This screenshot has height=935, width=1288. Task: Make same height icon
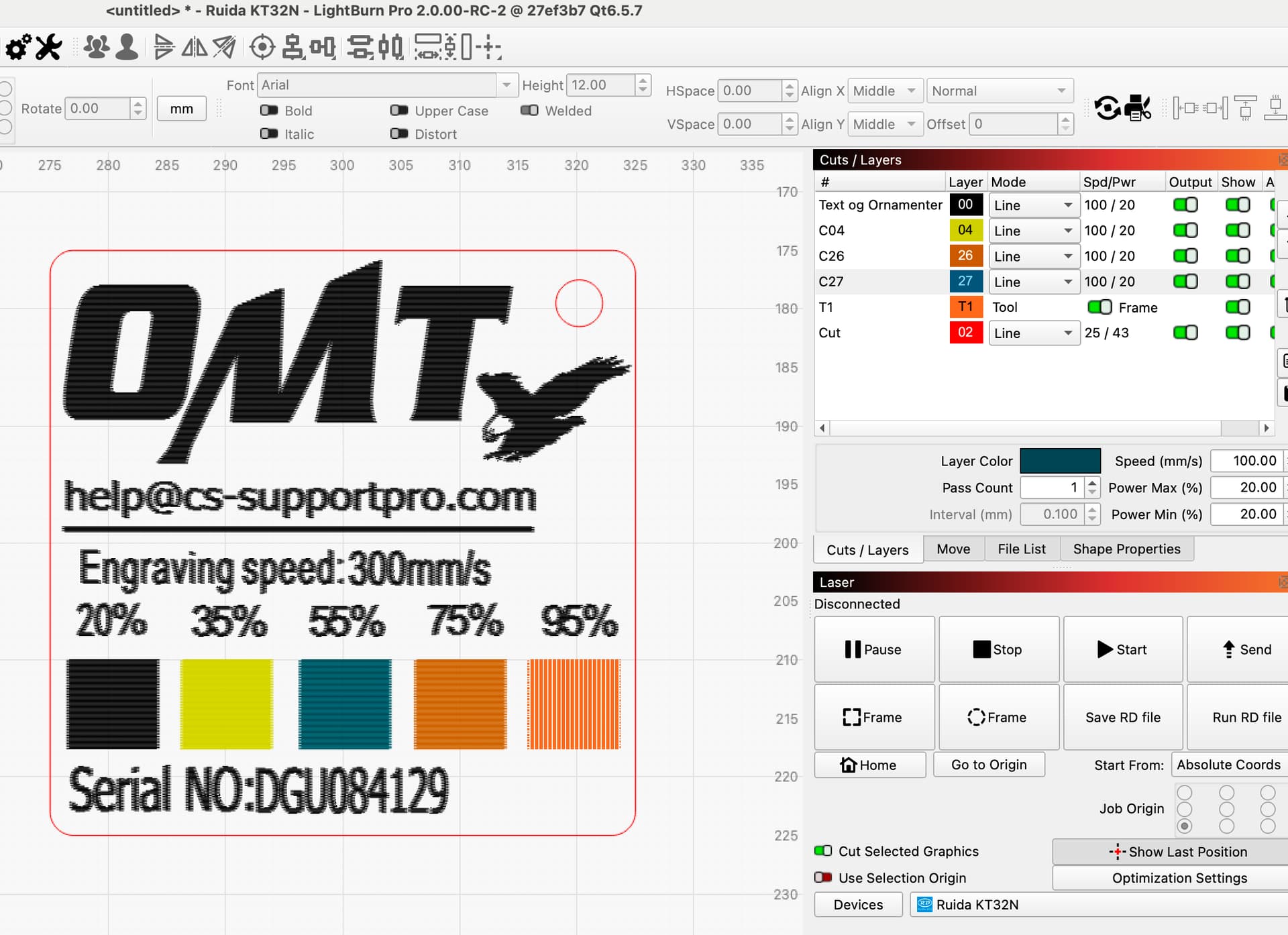458,47
